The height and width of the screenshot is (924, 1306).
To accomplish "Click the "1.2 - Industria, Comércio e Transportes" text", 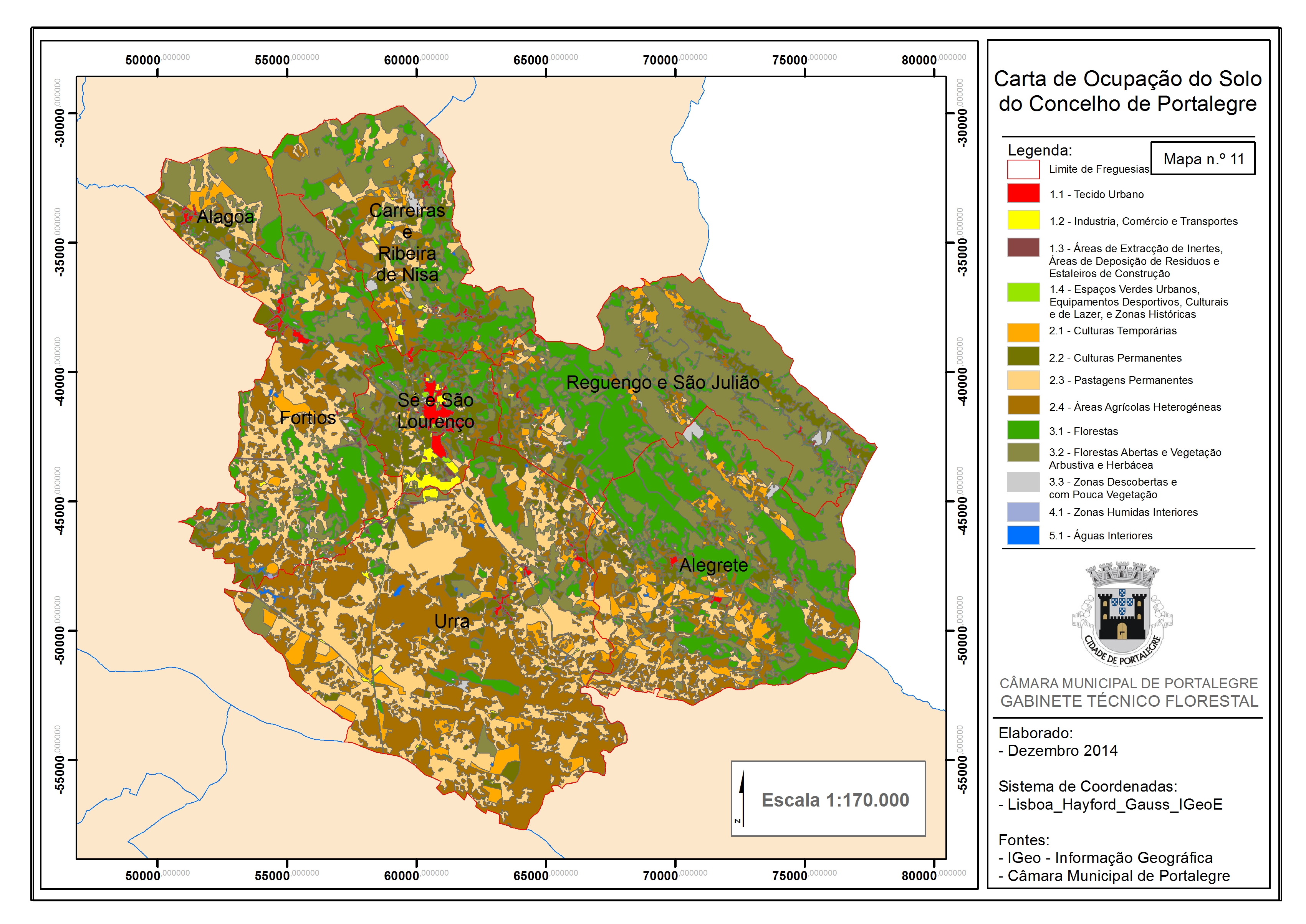I will (x=1143, y=221).
